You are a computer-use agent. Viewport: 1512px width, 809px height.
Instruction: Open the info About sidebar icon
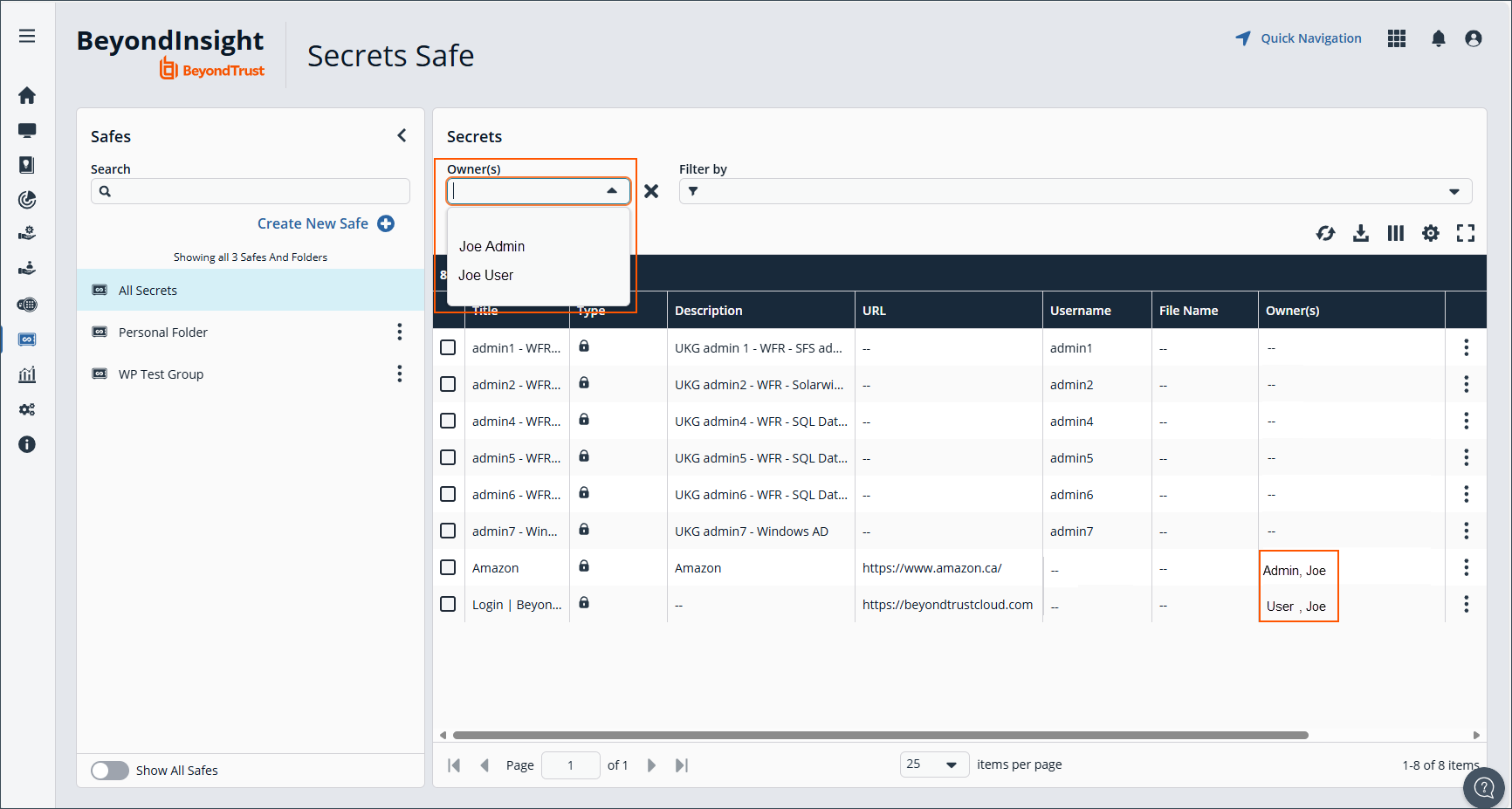(x=27, y=444)
